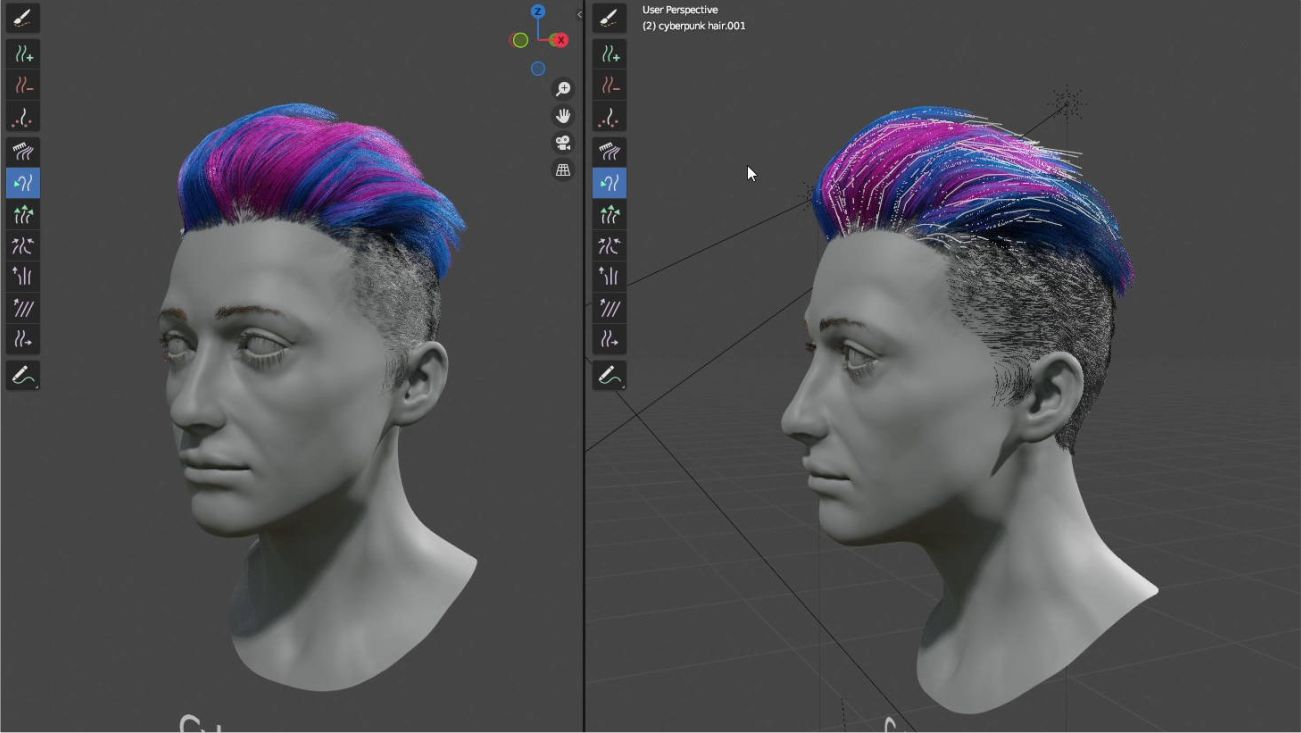This screenshot has height=733, width=1301.
Task: Click active Snake Hook tool in User Perspective viewport
Action: [x=610, y=183]
